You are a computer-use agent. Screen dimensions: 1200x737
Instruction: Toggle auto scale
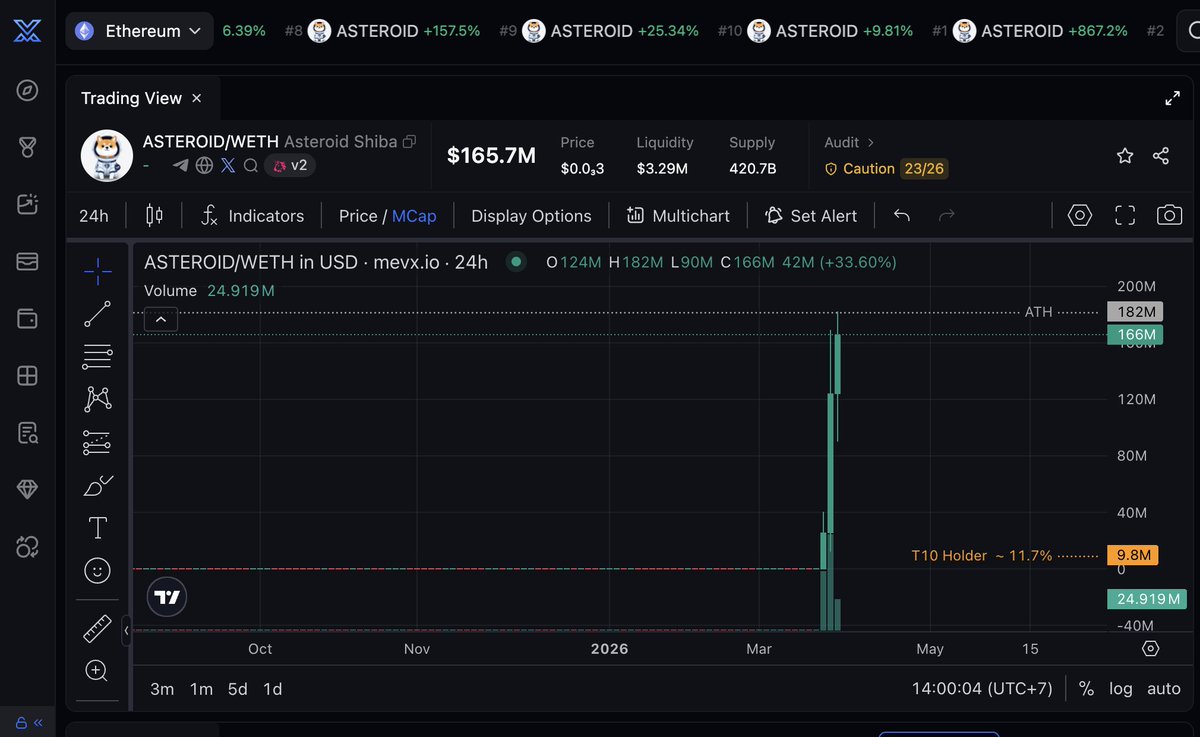(1164, 688)
